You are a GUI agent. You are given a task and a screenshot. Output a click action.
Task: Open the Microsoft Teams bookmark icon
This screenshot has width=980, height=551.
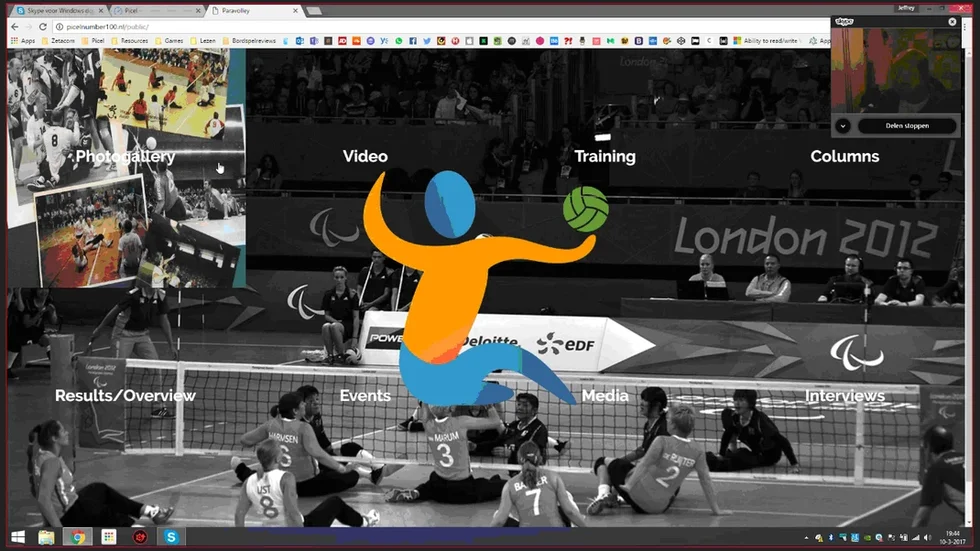pyautogui.click(x=314, y=41)
